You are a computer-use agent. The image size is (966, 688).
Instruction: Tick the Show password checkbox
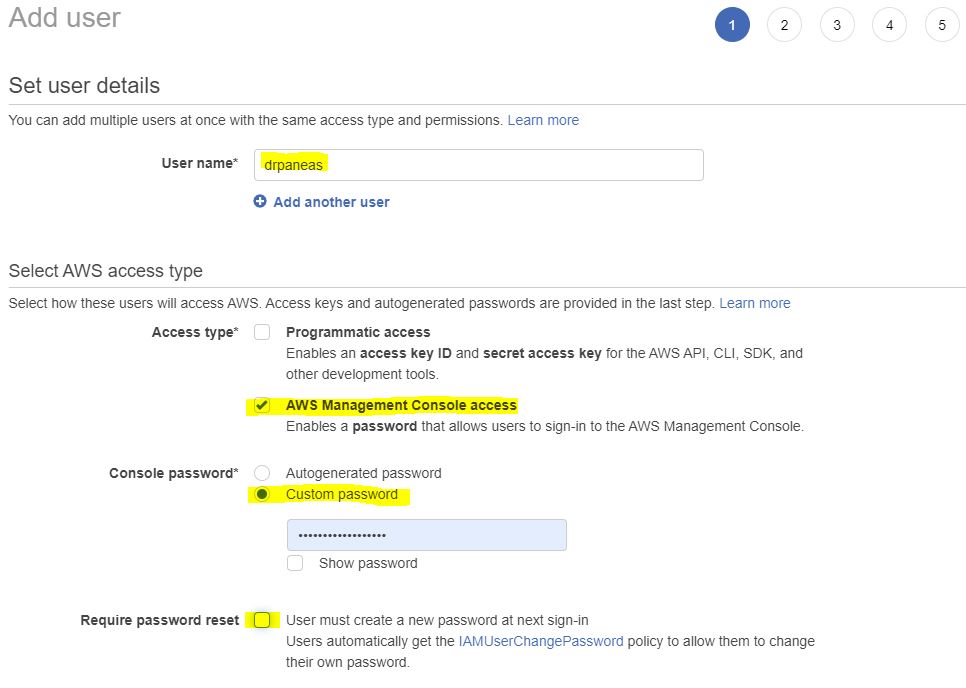point(295,563)
